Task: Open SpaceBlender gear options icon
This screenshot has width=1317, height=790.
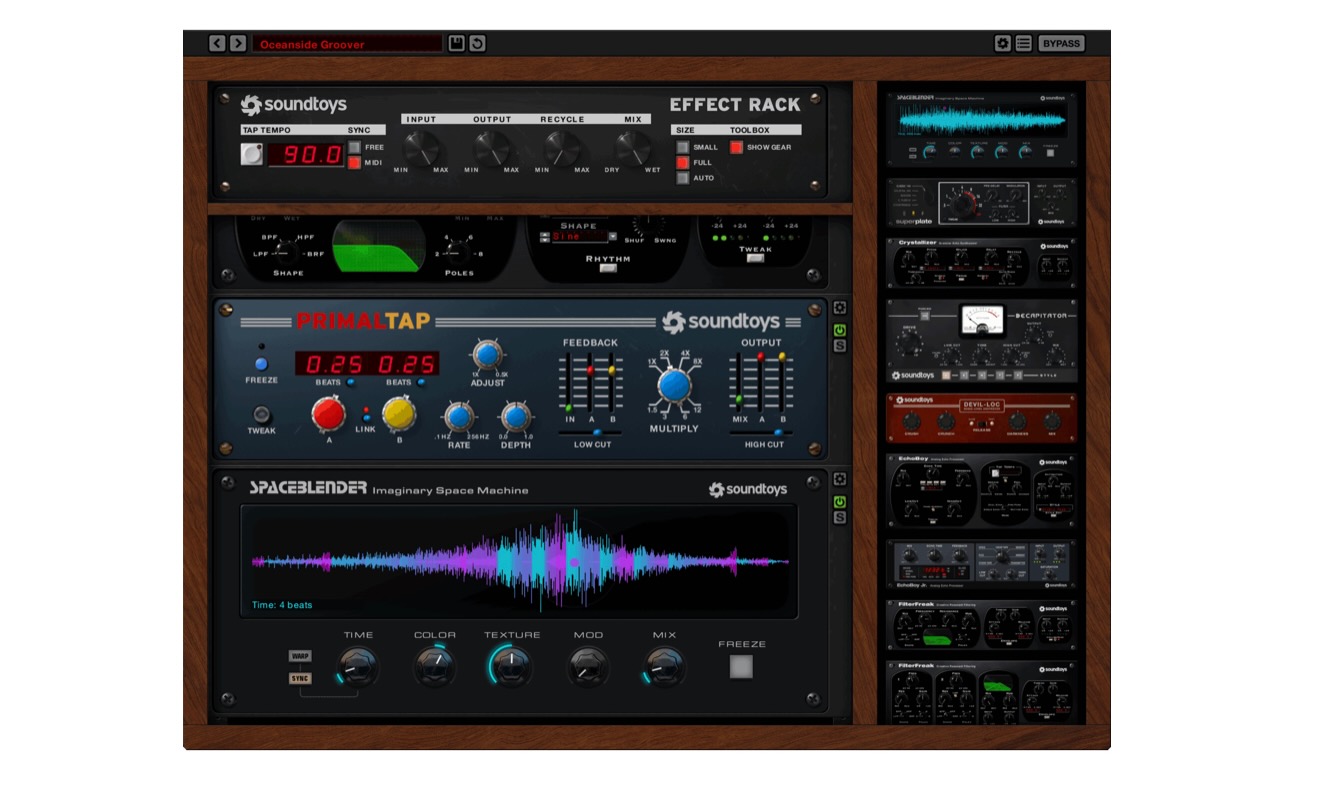Action: click(x=840, y=480)
